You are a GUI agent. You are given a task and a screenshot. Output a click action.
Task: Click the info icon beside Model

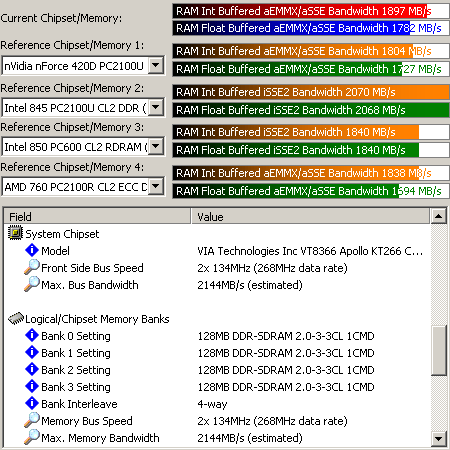point(32,250)
